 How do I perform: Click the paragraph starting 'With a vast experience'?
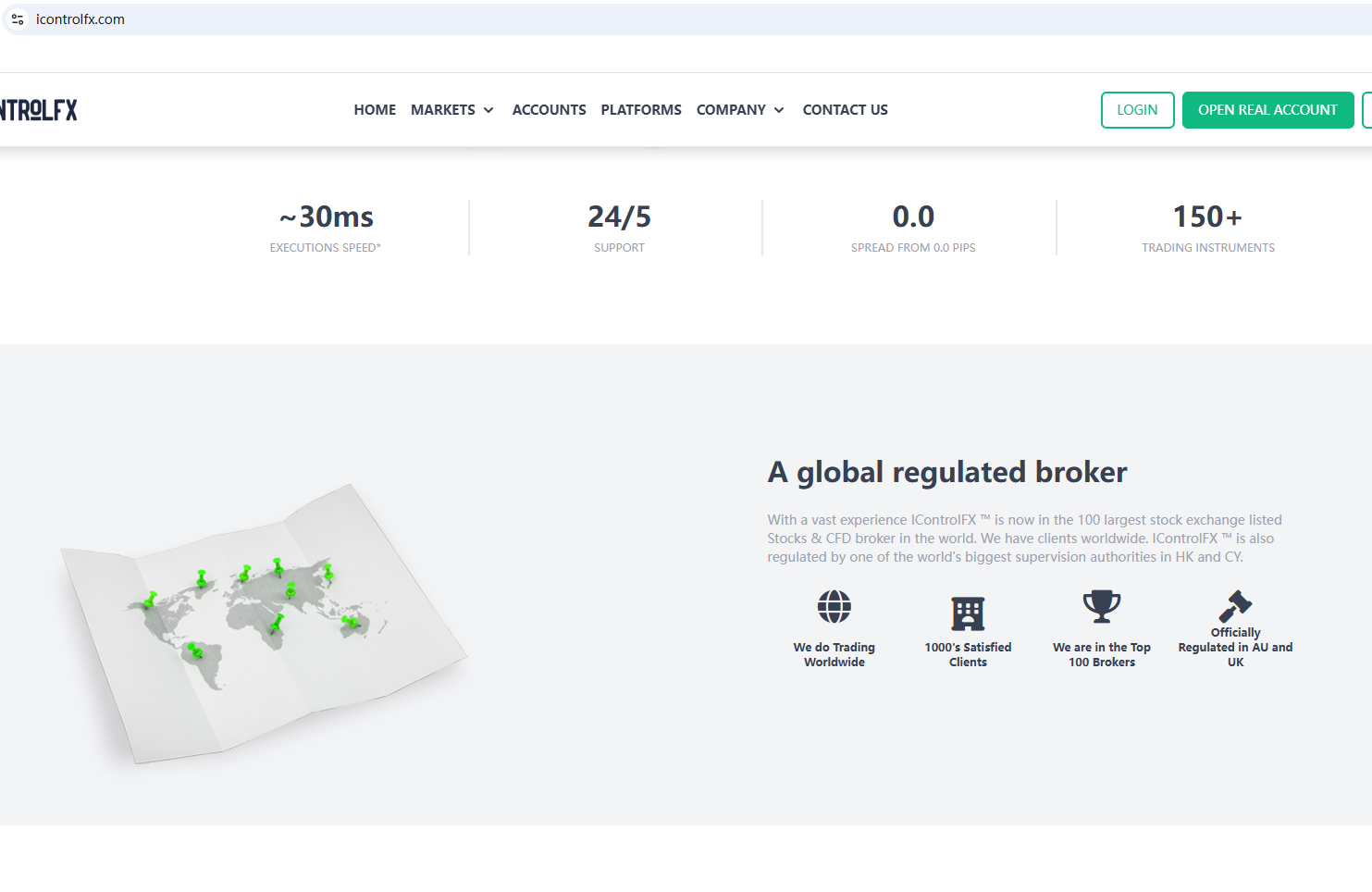coord(1025,539)
